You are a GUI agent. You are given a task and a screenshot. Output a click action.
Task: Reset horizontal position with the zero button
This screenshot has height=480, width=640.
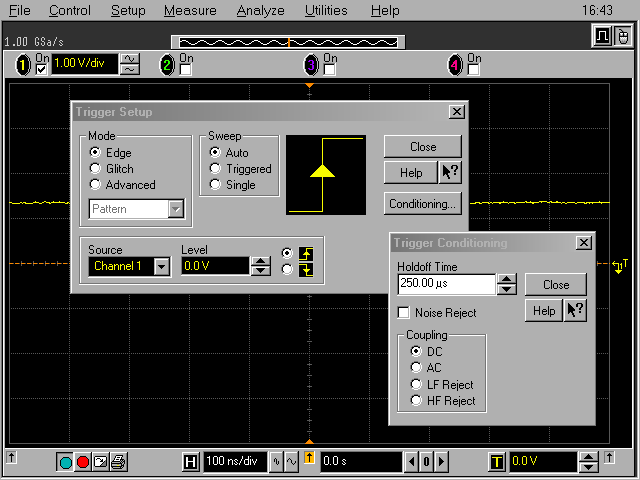click(x=425, y=462)
